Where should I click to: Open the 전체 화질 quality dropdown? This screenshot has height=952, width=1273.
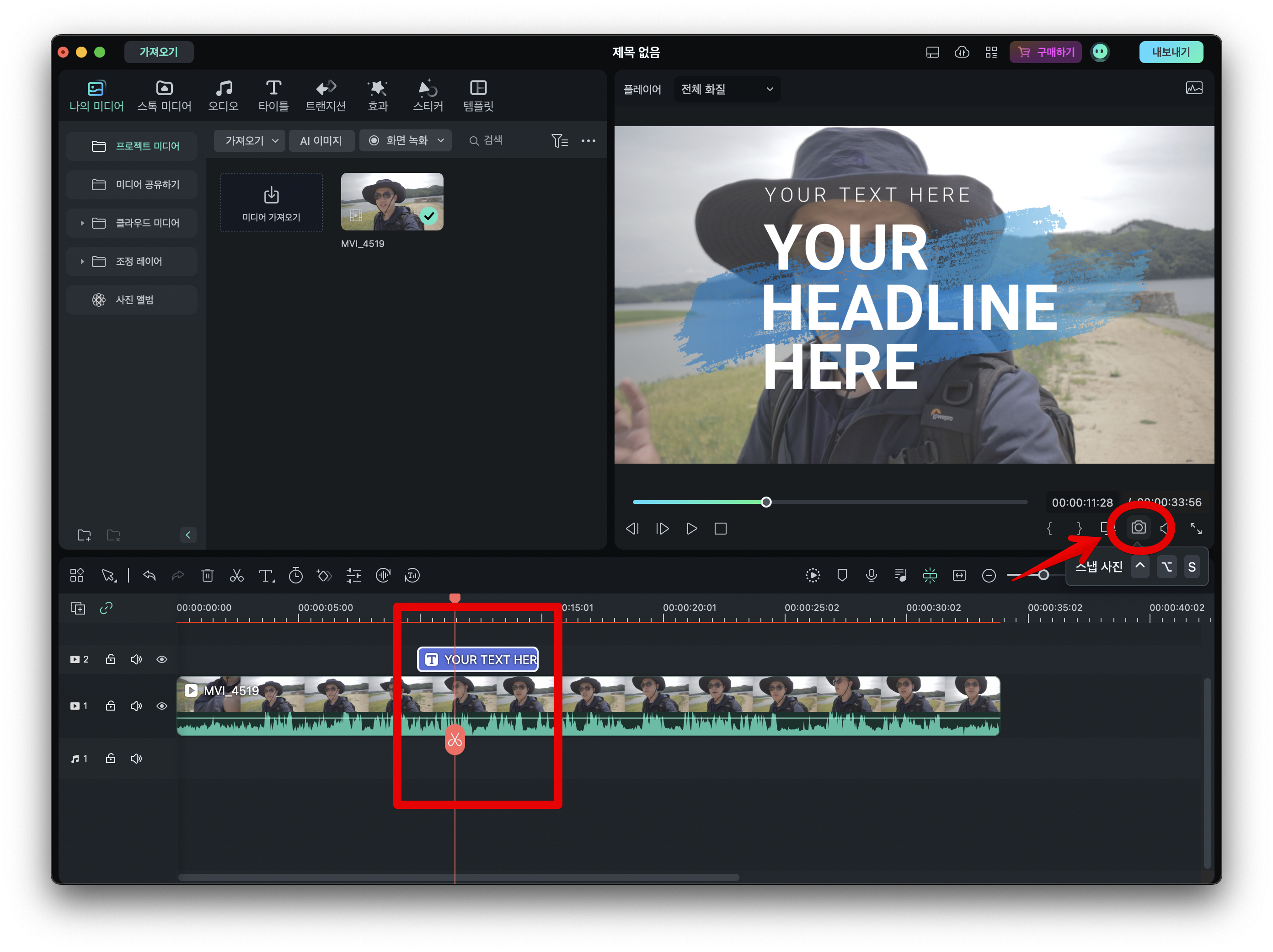point(726,89)
